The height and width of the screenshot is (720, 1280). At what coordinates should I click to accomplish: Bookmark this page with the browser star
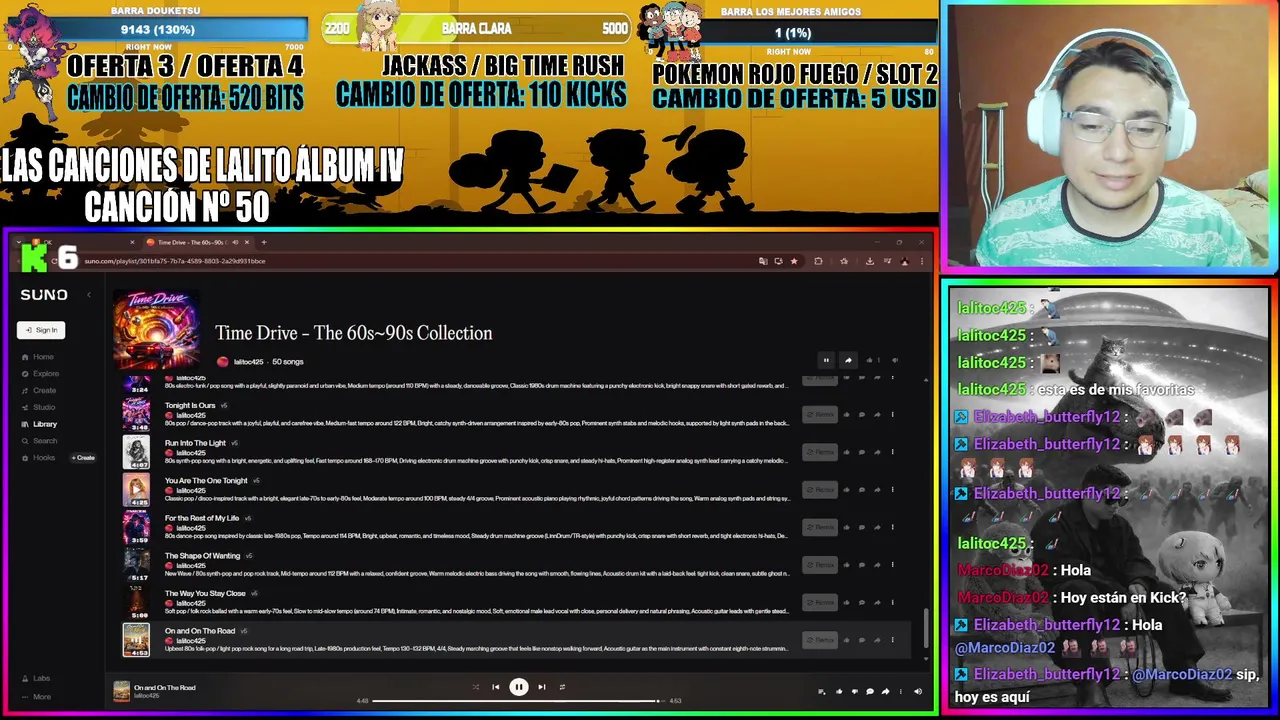pos(794,261)
